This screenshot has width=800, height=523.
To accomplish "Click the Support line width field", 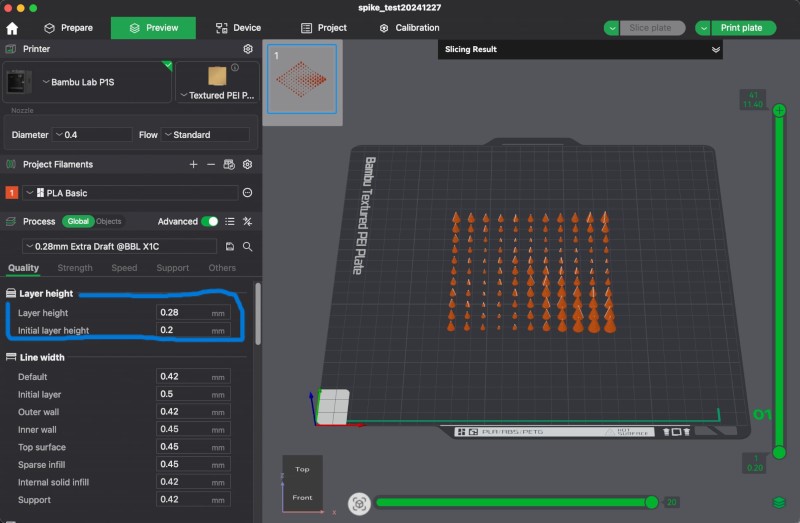I will pyautogui.click(x=193, y=500).
